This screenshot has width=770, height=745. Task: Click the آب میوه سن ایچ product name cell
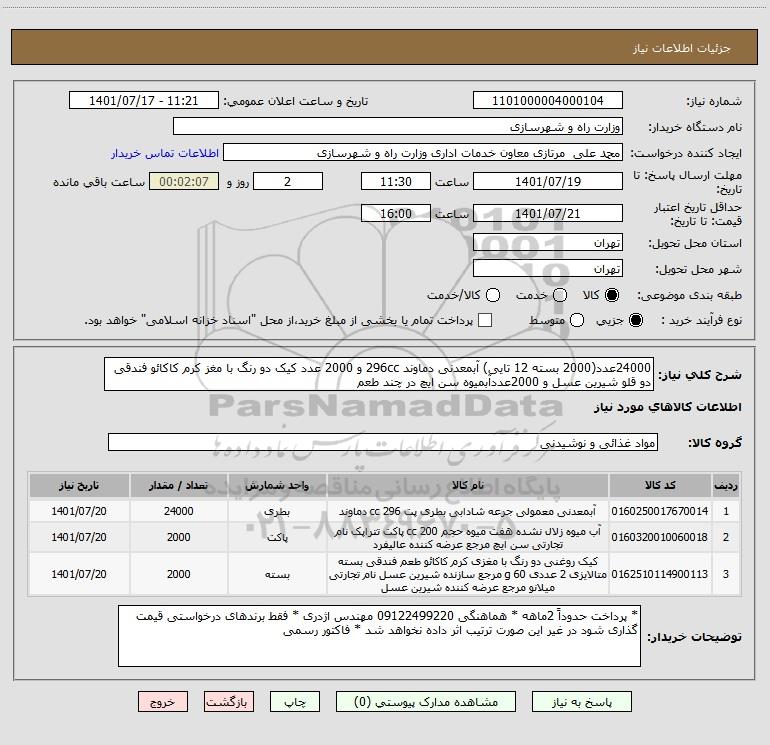[468, 537]
